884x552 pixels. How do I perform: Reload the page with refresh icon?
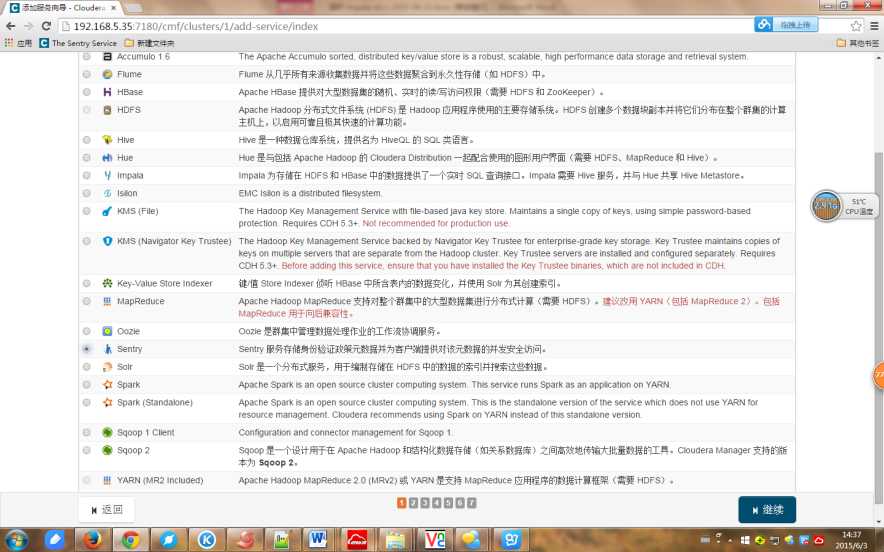coord(46,26)
